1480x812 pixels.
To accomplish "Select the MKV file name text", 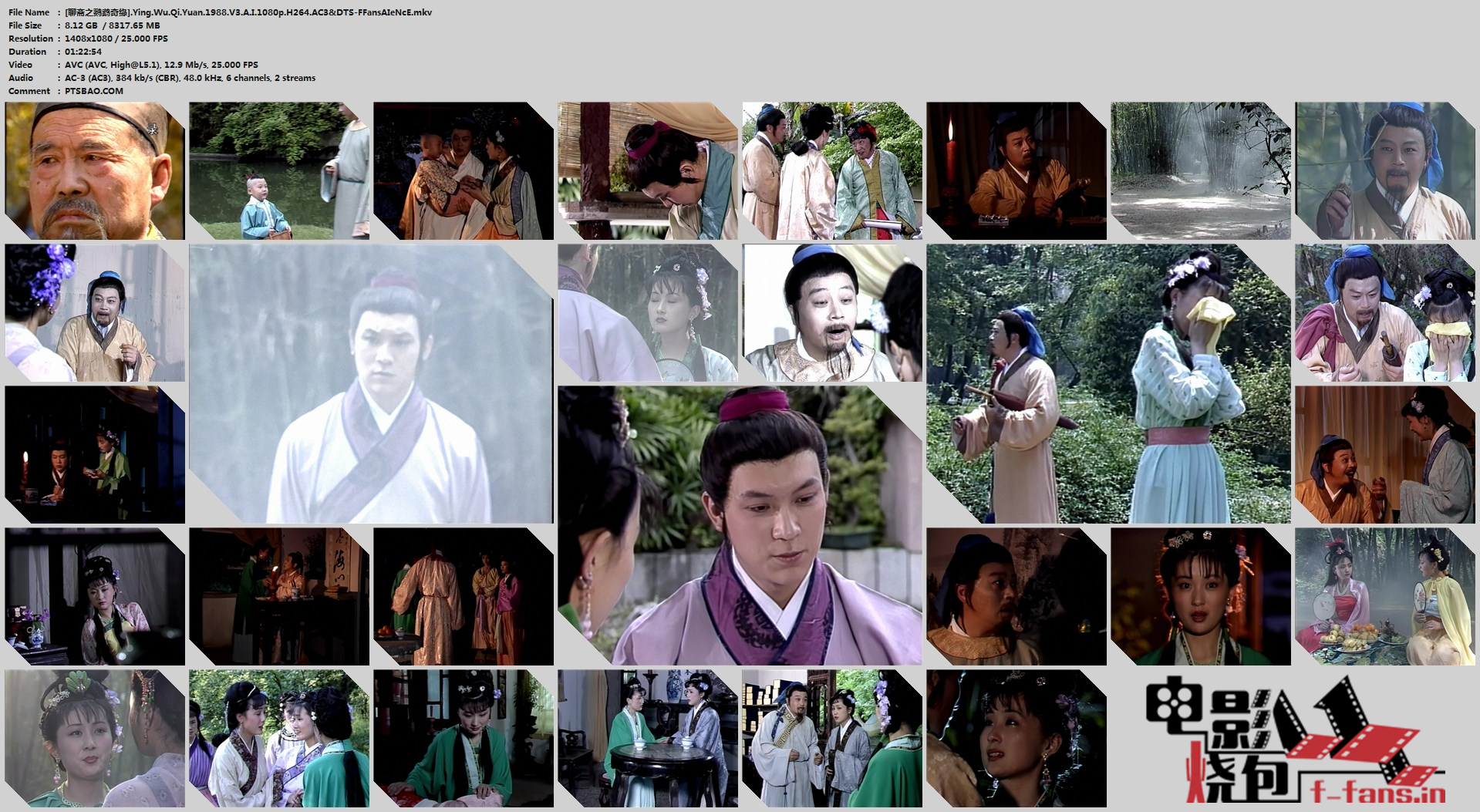I will point(248,12).
